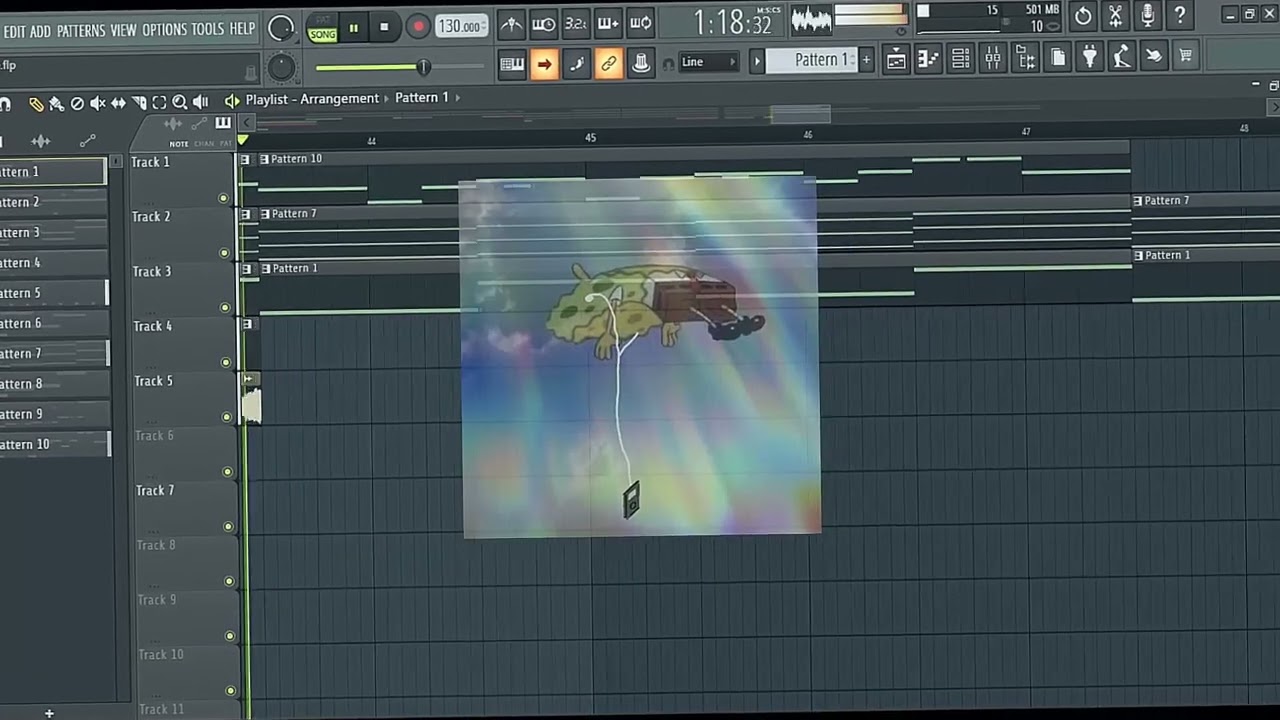Open first Pattern 7 clip menu on Track 2
1280x720 pixels.
(265, 214)
